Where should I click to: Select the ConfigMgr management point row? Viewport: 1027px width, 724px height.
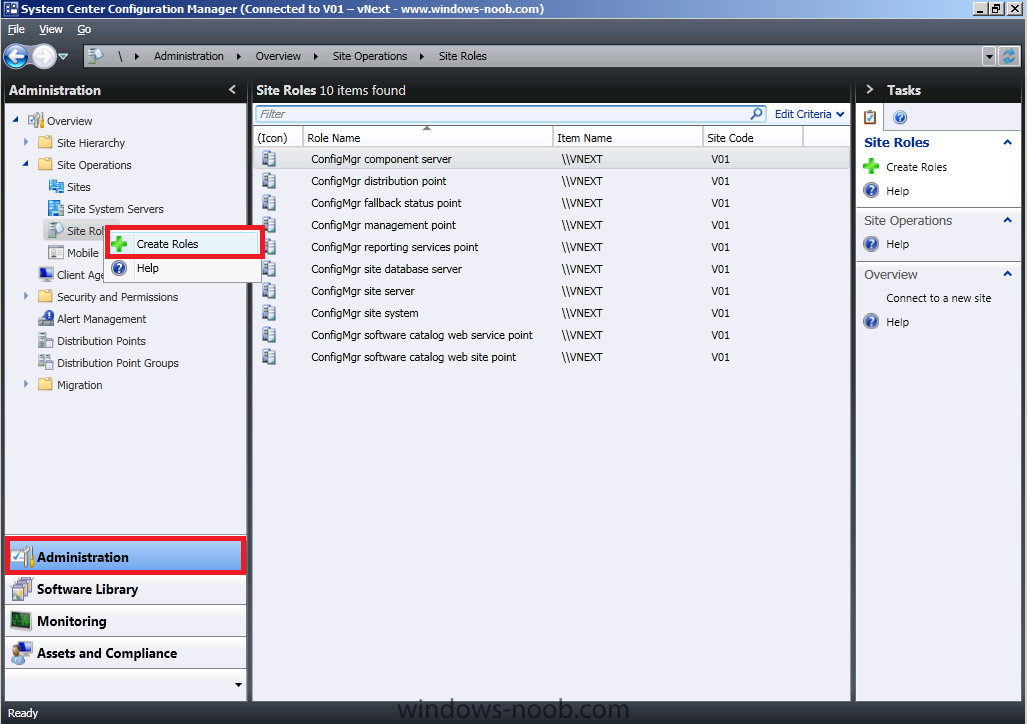click(551, 225)
